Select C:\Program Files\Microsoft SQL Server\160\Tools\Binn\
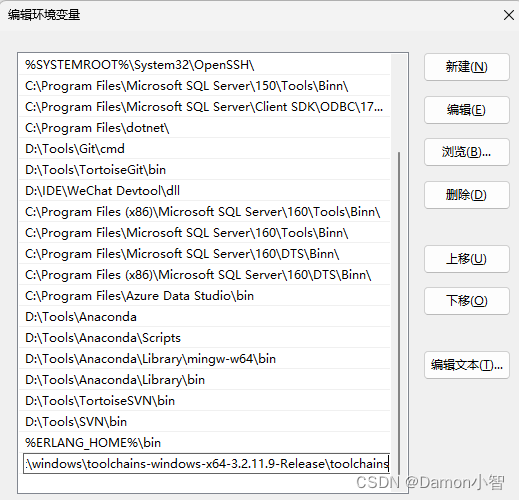The image size is (519, 500). (204, 233)
